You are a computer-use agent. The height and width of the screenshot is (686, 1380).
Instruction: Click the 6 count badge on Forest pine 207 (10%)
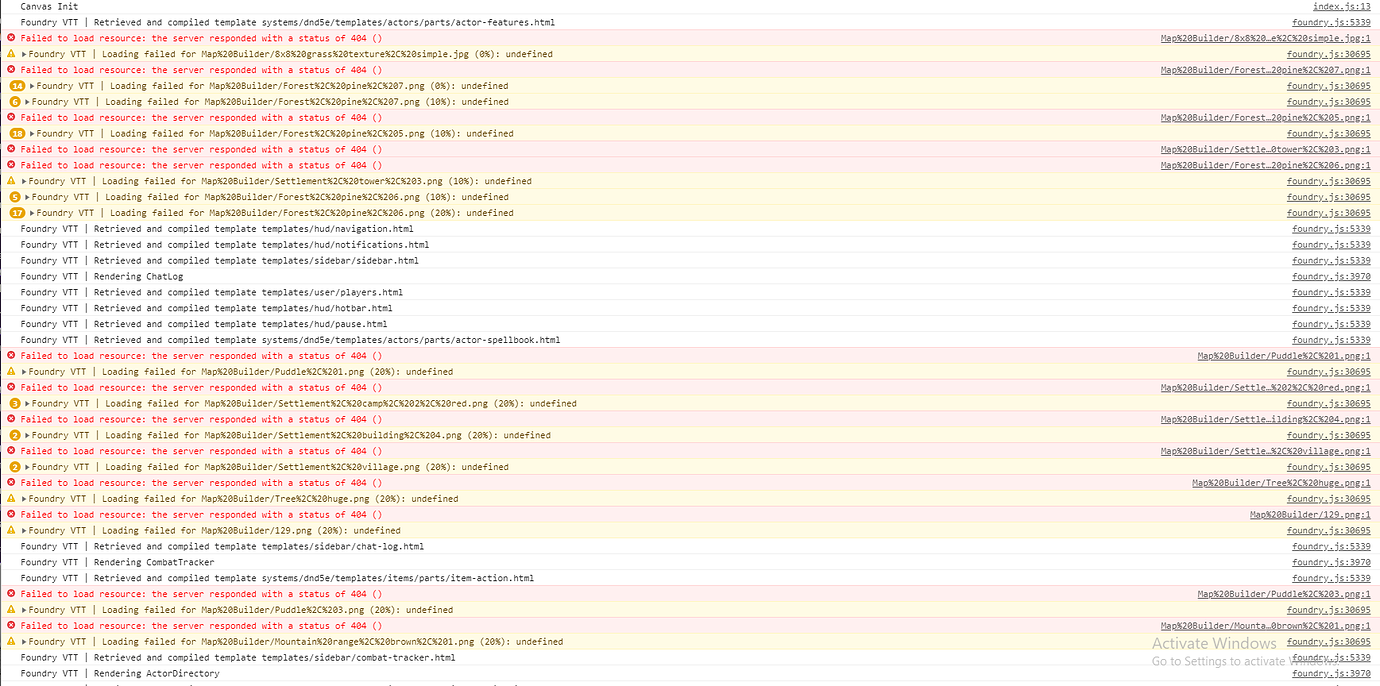pyautogui.click(x=15, y=102)
